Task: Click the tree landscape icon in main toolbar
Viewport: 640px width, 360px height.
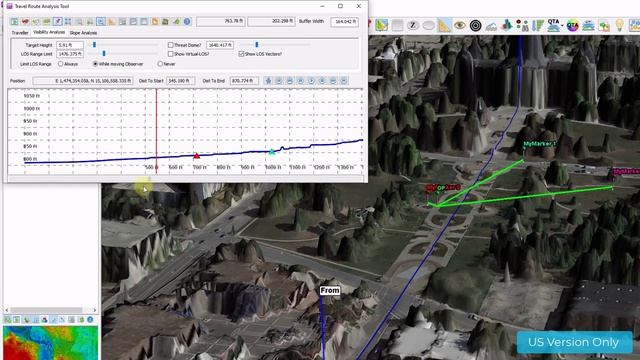Action: (604, 26)
